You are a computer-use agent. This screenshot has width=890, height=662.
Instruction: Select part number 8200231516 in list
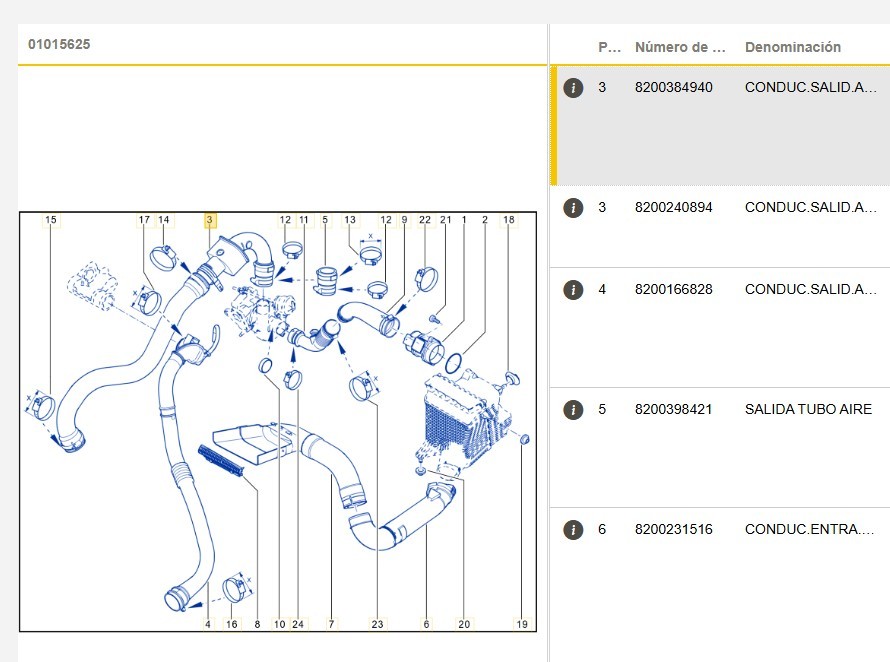click(x=673, y=530)
